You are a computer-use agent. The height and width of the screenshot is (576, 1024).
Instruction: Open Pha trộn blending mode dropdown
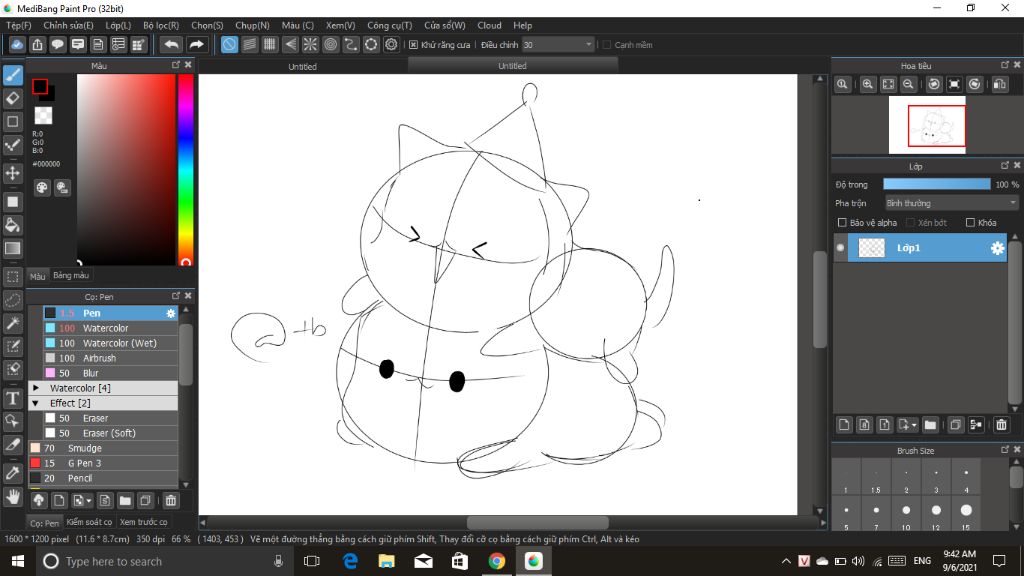[952, 203]
